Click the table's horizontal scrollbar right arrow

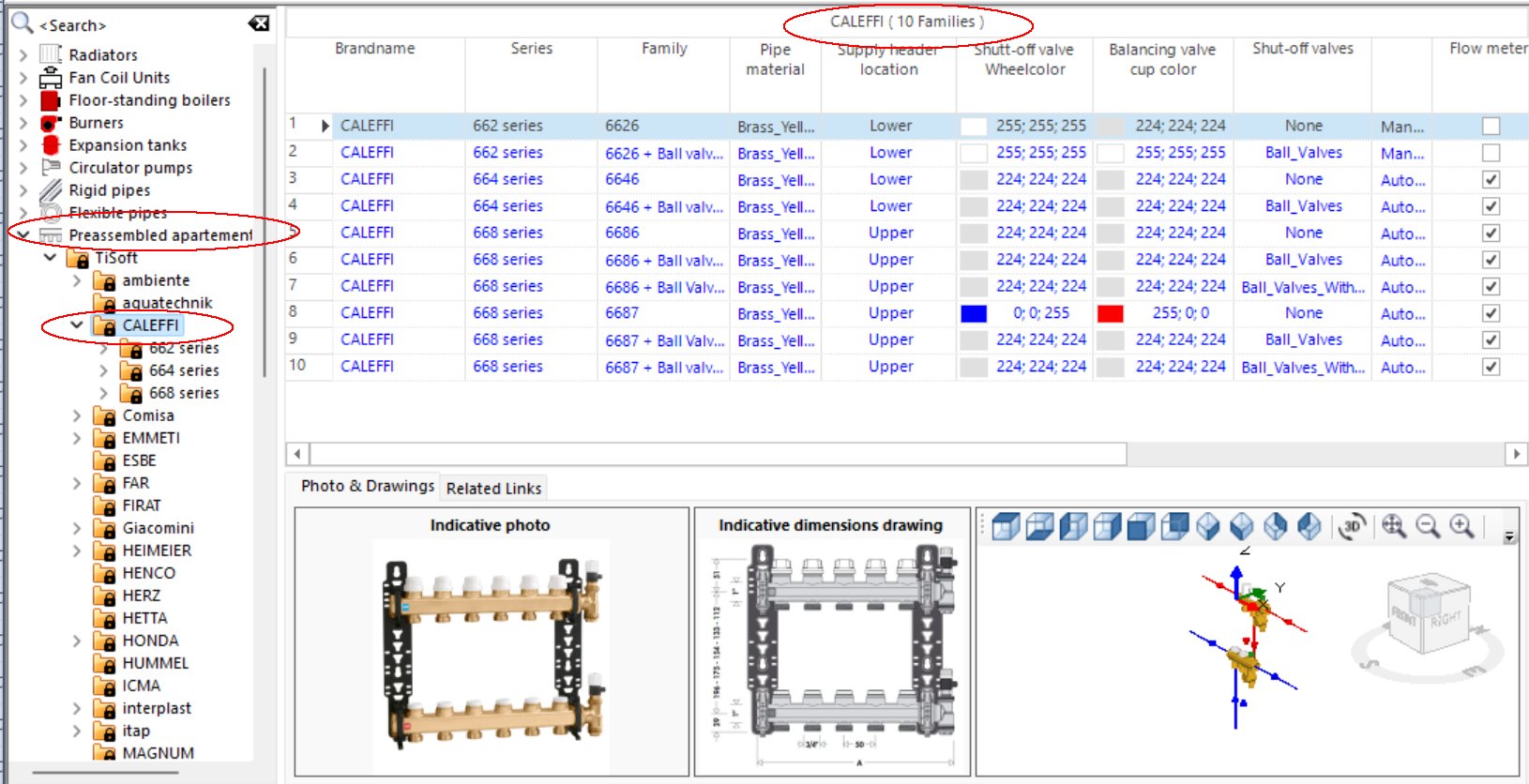click(x=1516, y=454)
